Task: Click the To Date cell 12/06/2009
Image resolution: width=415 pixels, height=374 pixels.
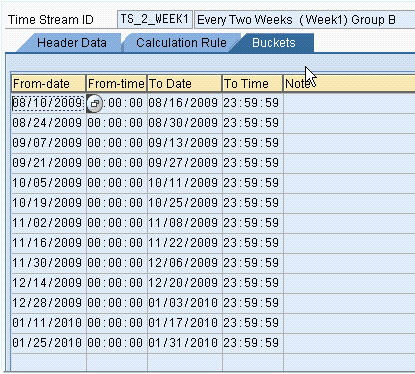Action: [185, 263]
